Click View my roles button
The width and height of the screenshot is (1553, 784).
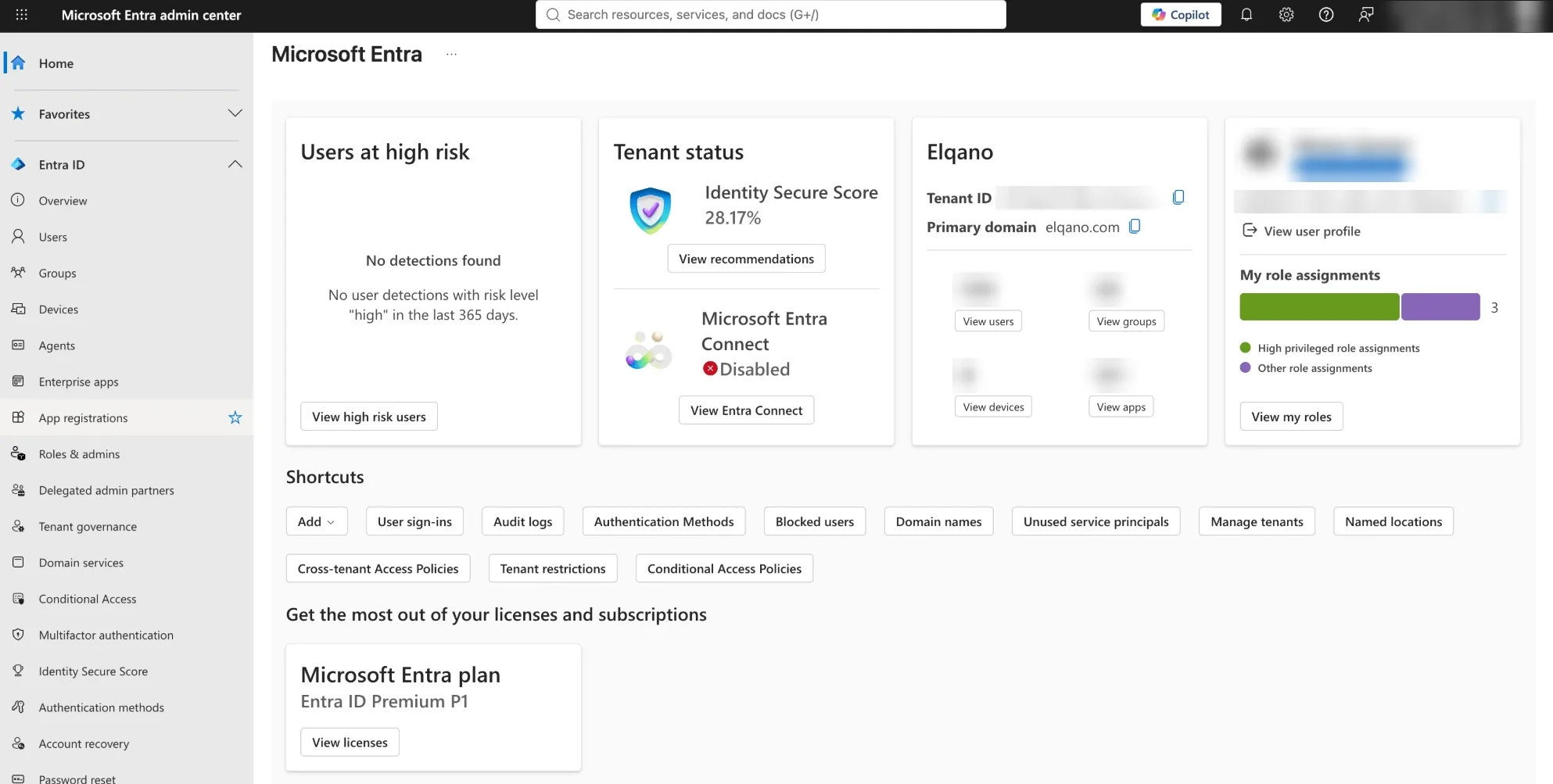(1291, 417)
